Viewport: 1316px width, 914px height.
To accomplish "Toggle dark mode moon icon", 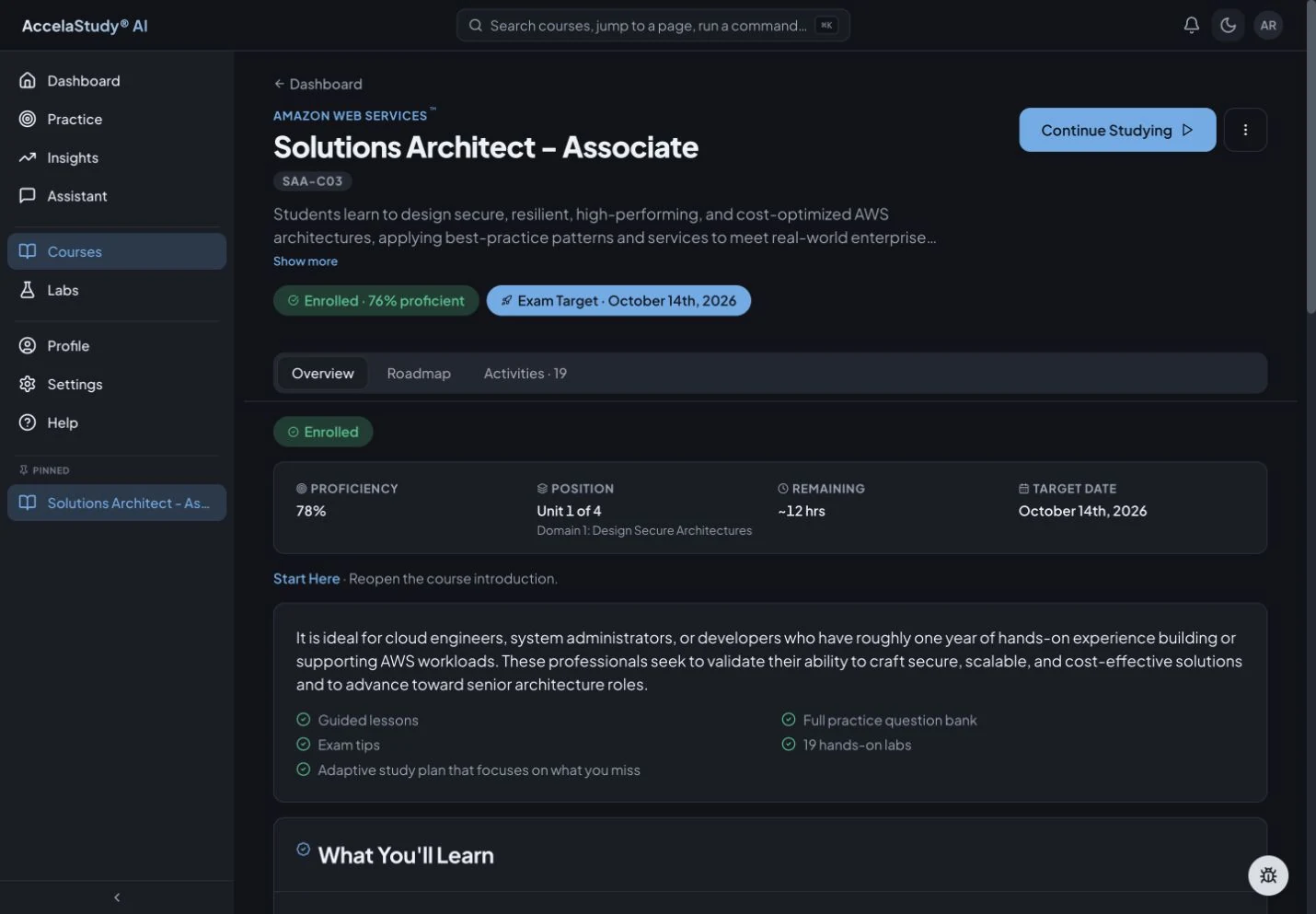I will tap(1229, 26).
